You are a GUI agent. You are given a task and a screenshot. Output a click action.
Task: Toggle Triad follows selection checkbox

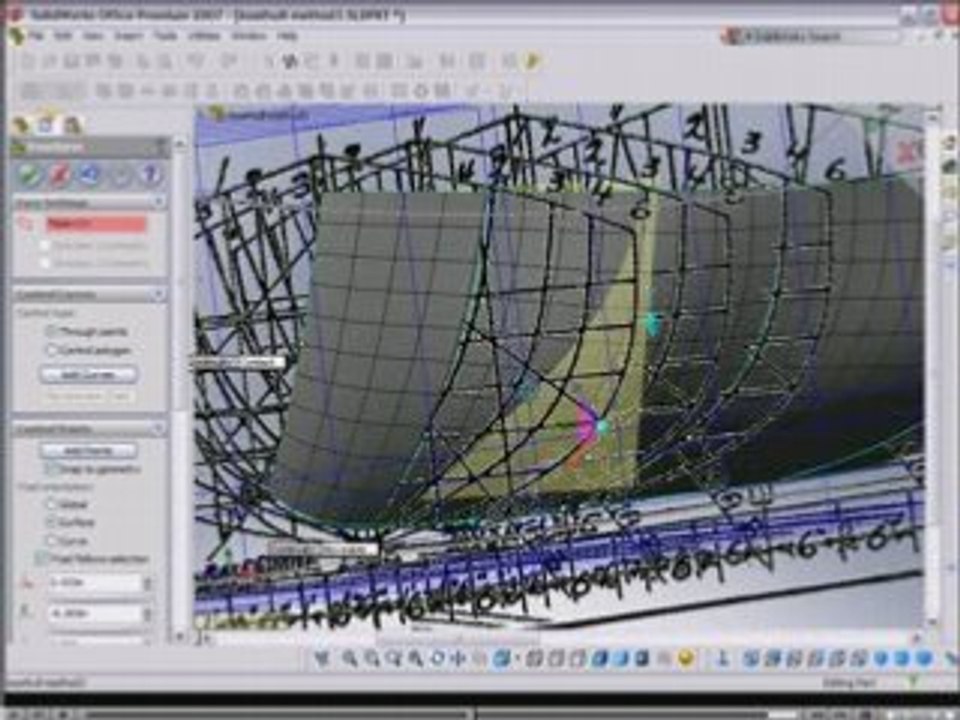click(40, 558)
